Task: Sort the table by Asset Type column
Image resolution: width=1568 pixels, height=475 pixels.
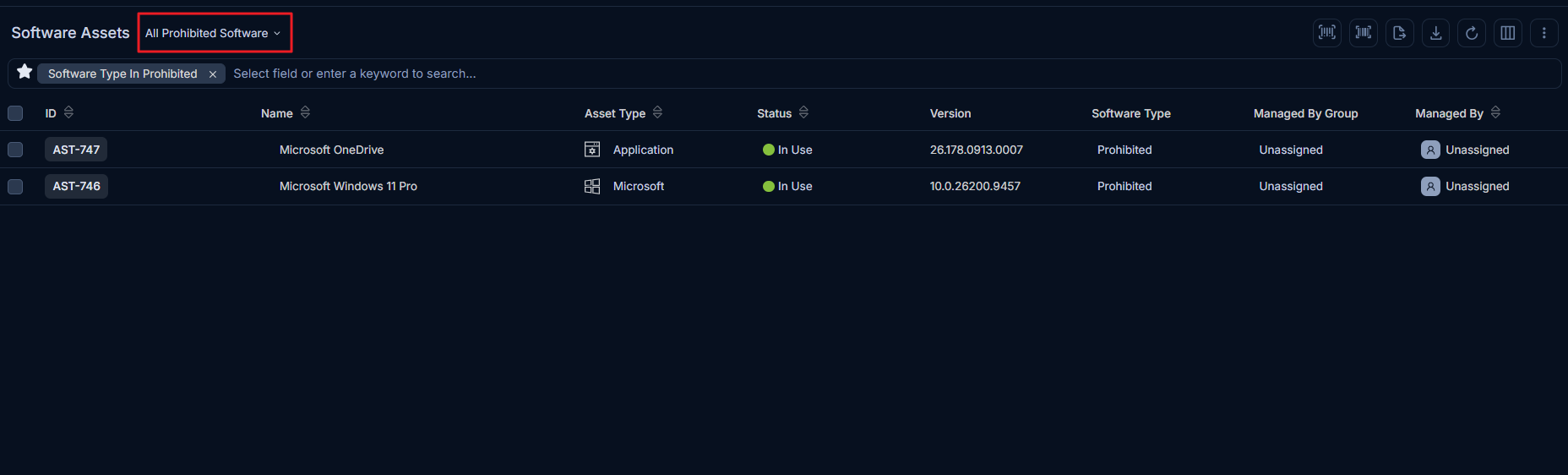Action: click(657, 112)
